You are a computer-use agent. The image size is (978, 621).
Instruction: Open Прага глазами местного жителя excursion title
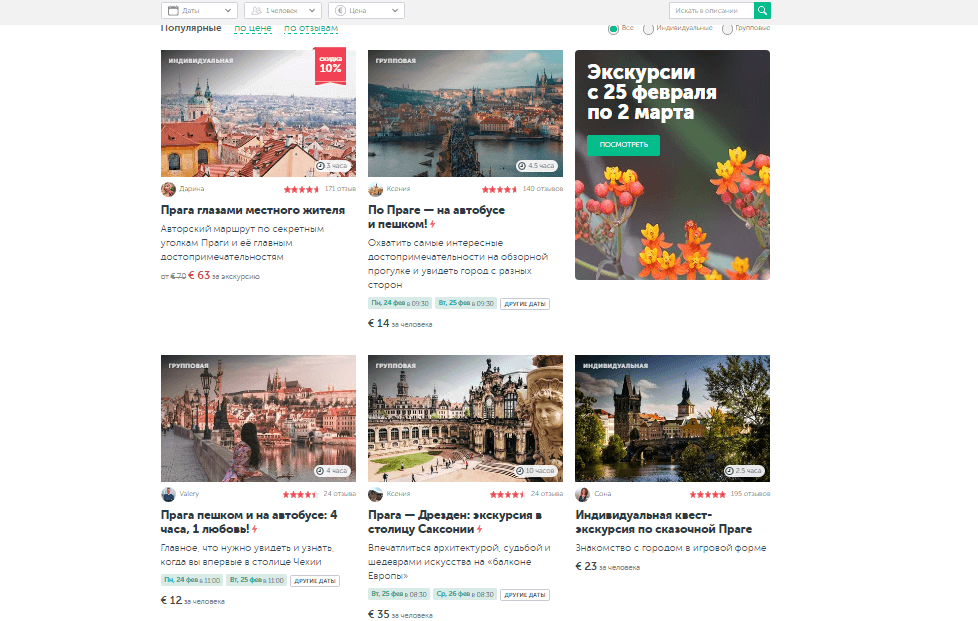tap(252, 211)
